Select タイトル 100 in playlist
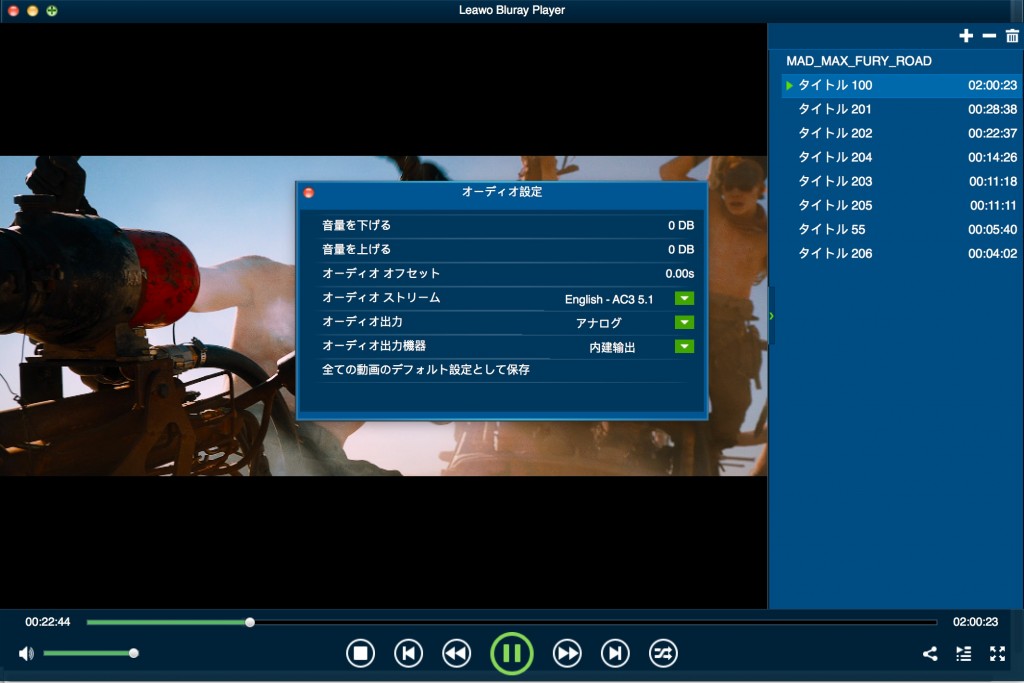This screenshot has height=683, width=1024. point(901,86)
